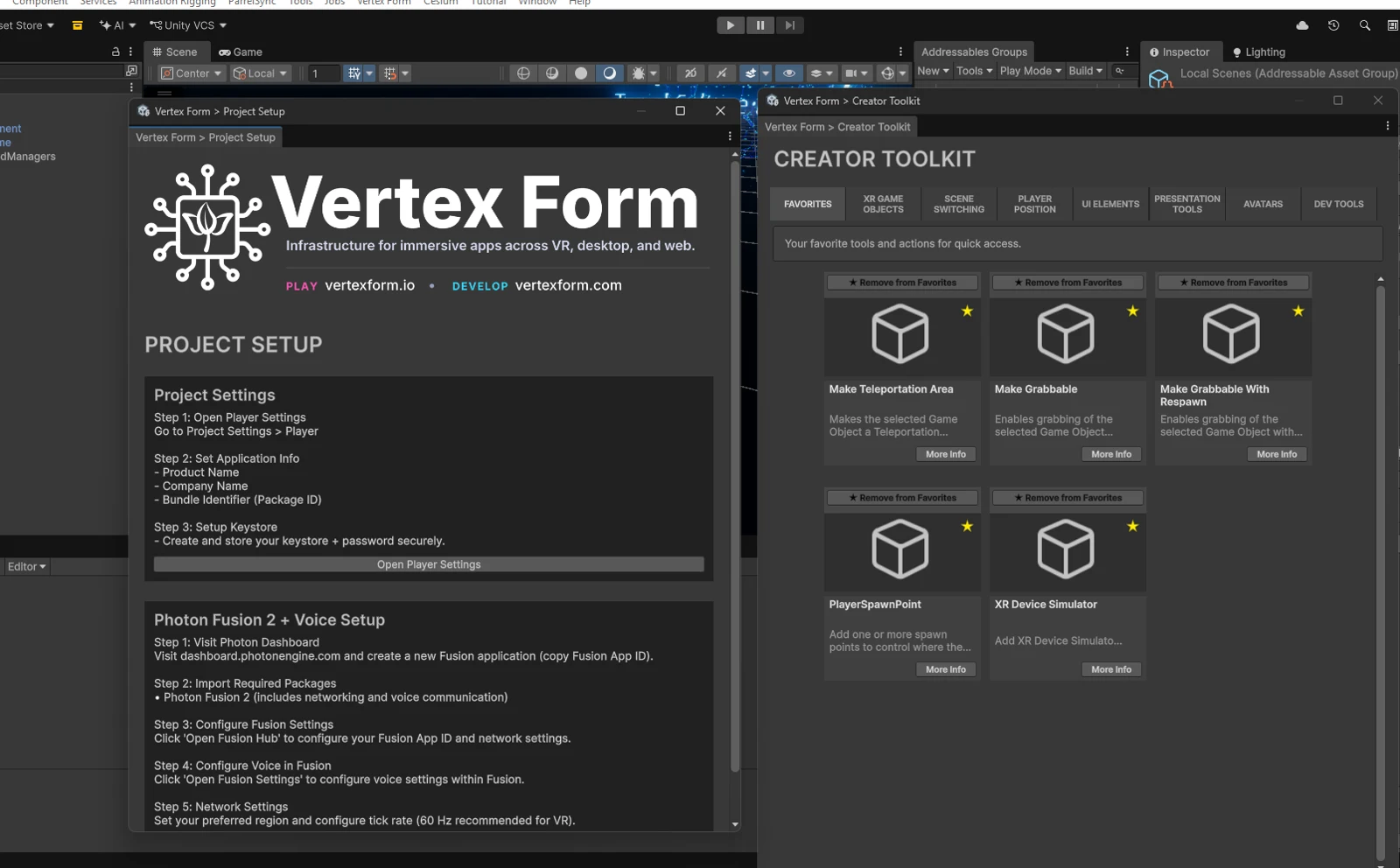Screen dimensions: 1400x868
Task: Open the AI dropdown in top toolbar
Action: 117,25
